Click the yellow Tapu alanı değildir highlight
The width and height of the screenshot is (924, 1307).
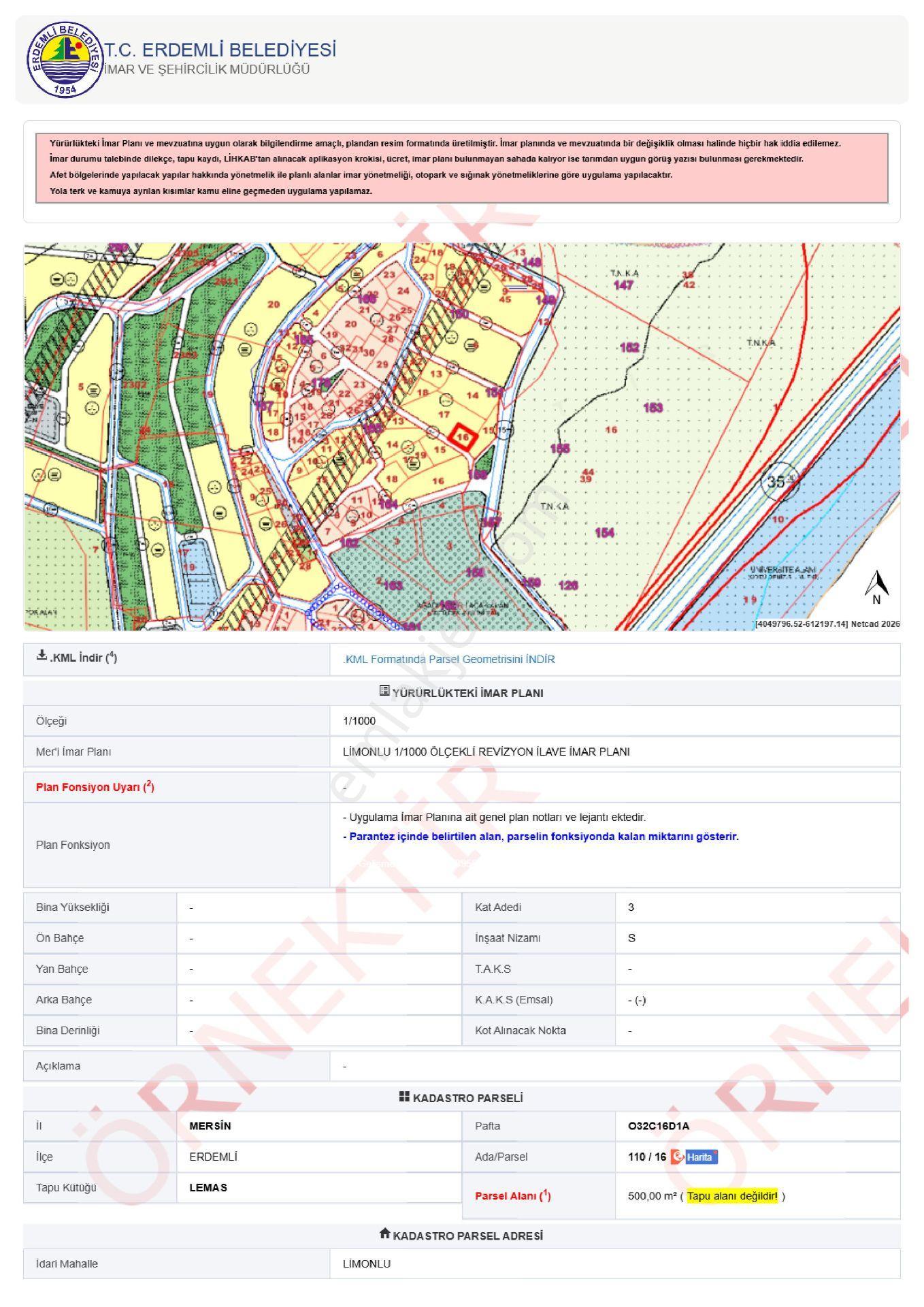[732, 1196]
